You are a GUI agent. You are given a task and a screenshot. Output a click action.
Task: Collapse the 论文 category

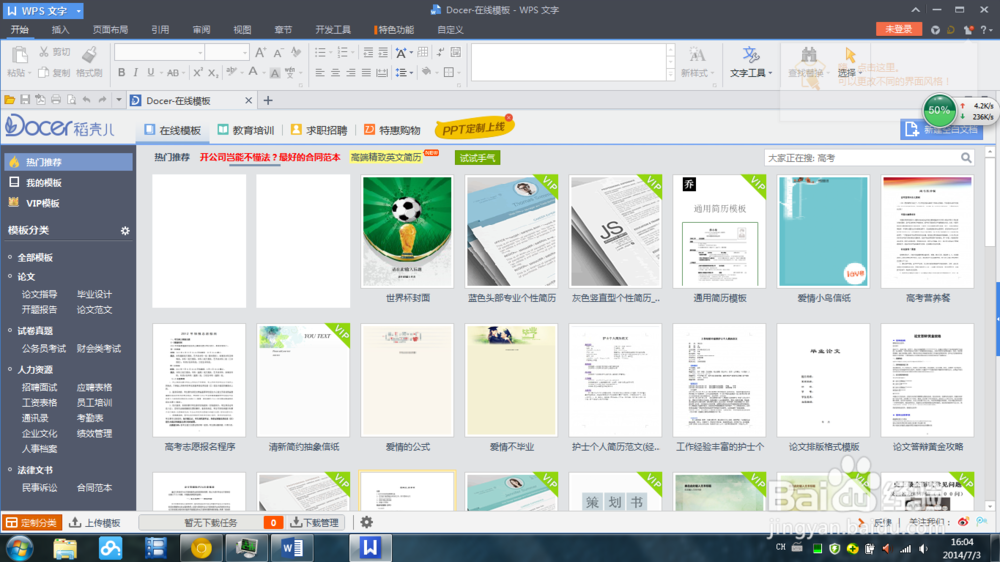pos(10,276)
